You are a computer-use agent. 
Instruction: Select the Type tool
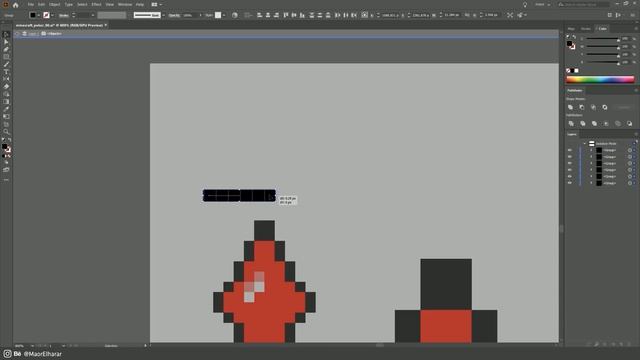click(x=6, y=72)
